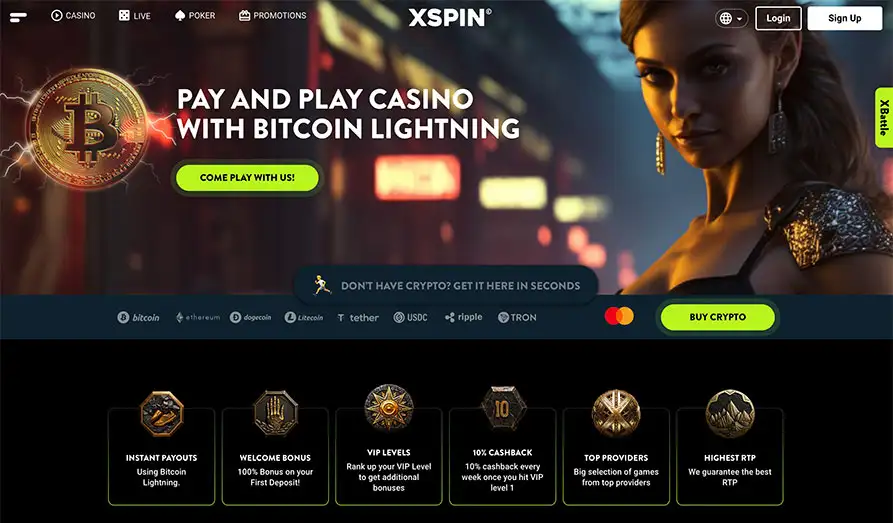
Task: Click the Welcome Bonus hand badge icon
Action: pos(276,414)
